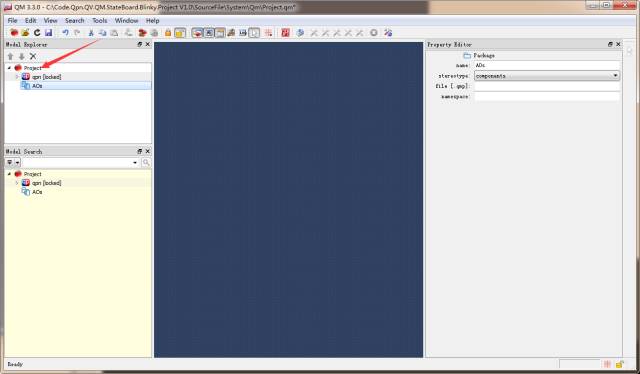Click the round gray gear toolbar icon
The width and height of the screenshot is (640, 374).
[373, 33]
